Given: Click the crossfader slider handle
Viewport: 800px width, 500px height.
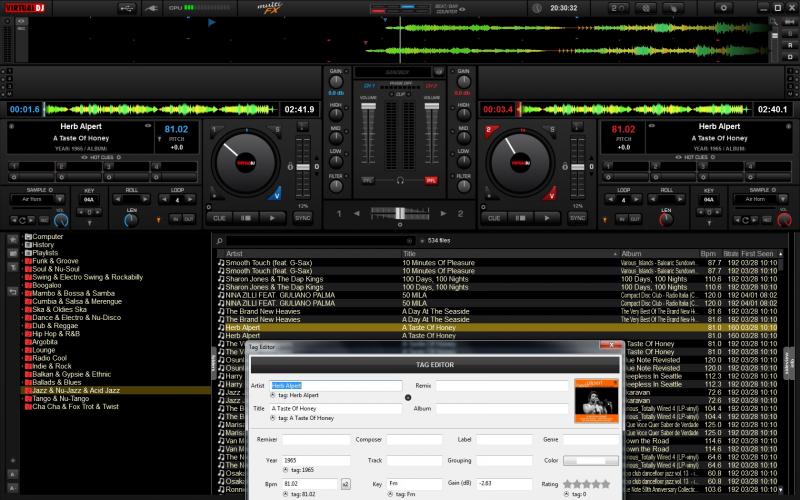Looking at the screenshot, I should point(400,213).
